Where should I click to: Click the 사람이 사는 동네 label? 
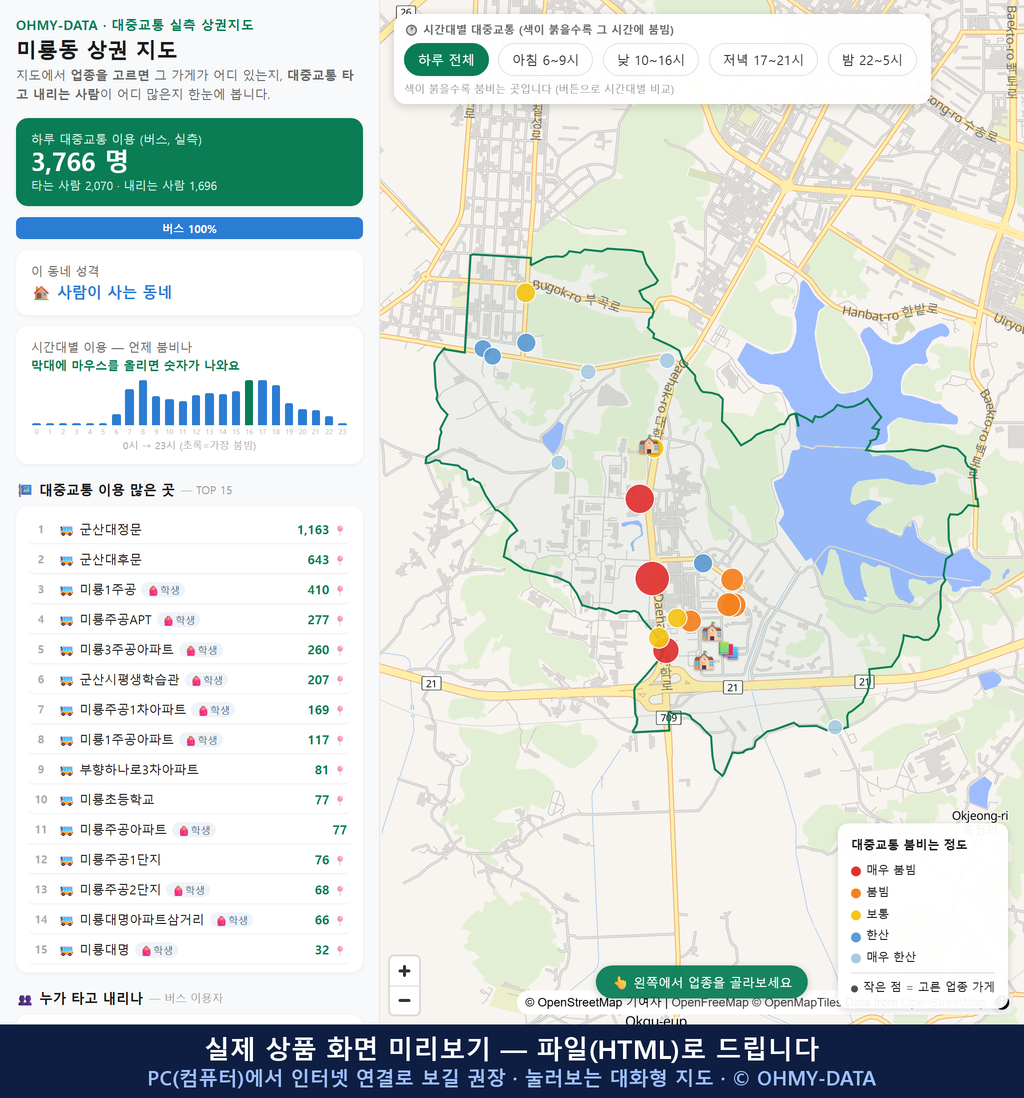click(x=114, y=293)
